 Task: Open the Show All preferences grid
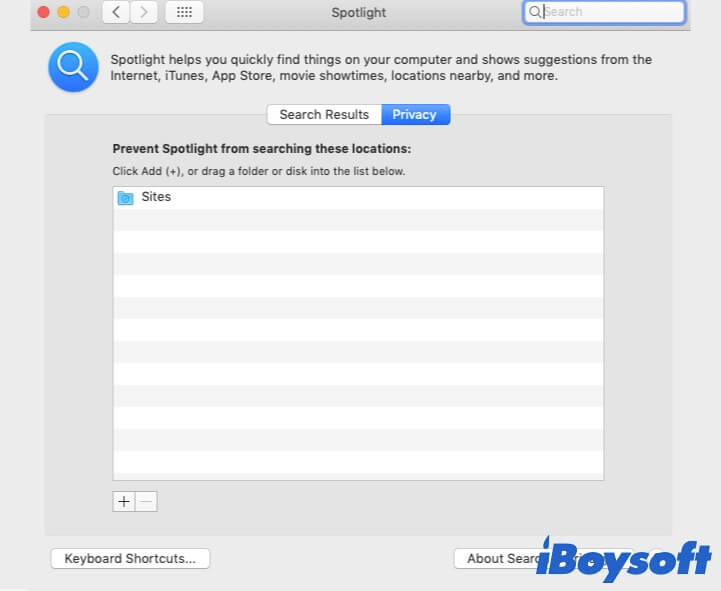[184, 12]
